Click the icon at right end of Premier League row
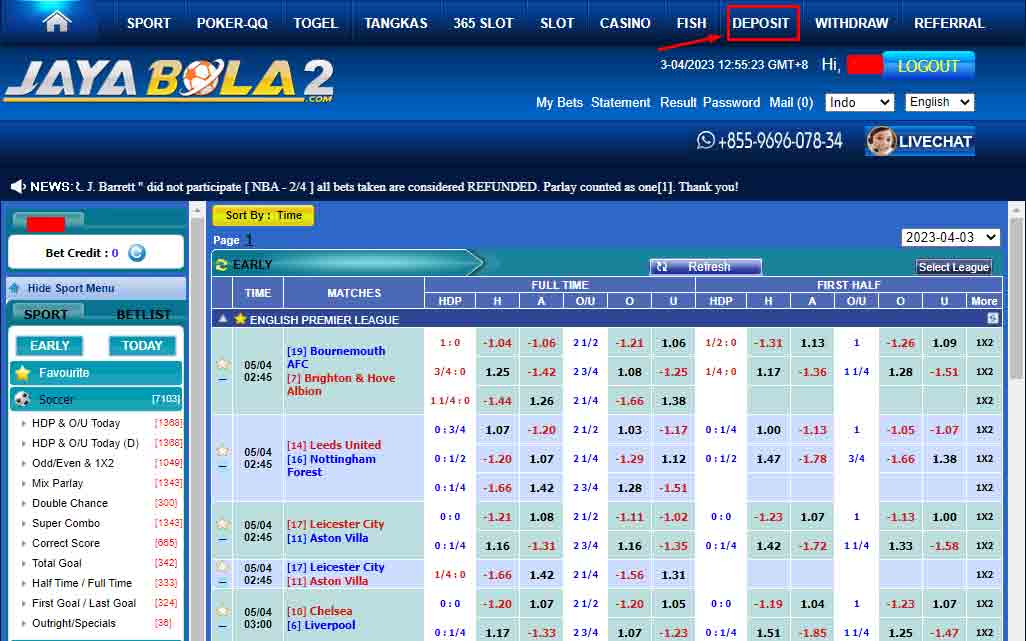The height and width of the screenshot is (641, 1026). click(993, 319)
